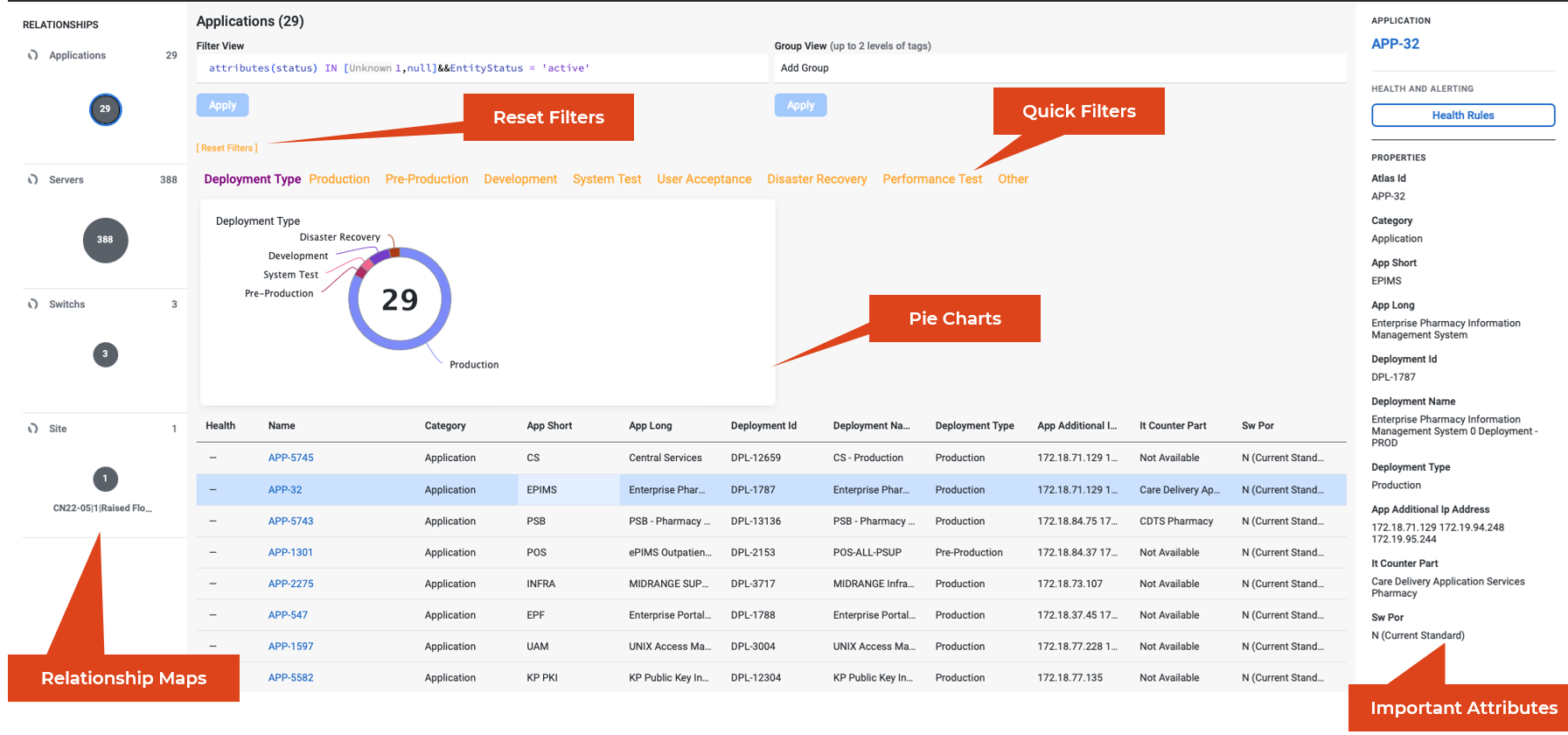Open the APP-5745 application link
Image resolution: width=1568 pixels, height=735 pixels.
click(x=290, y=458)
